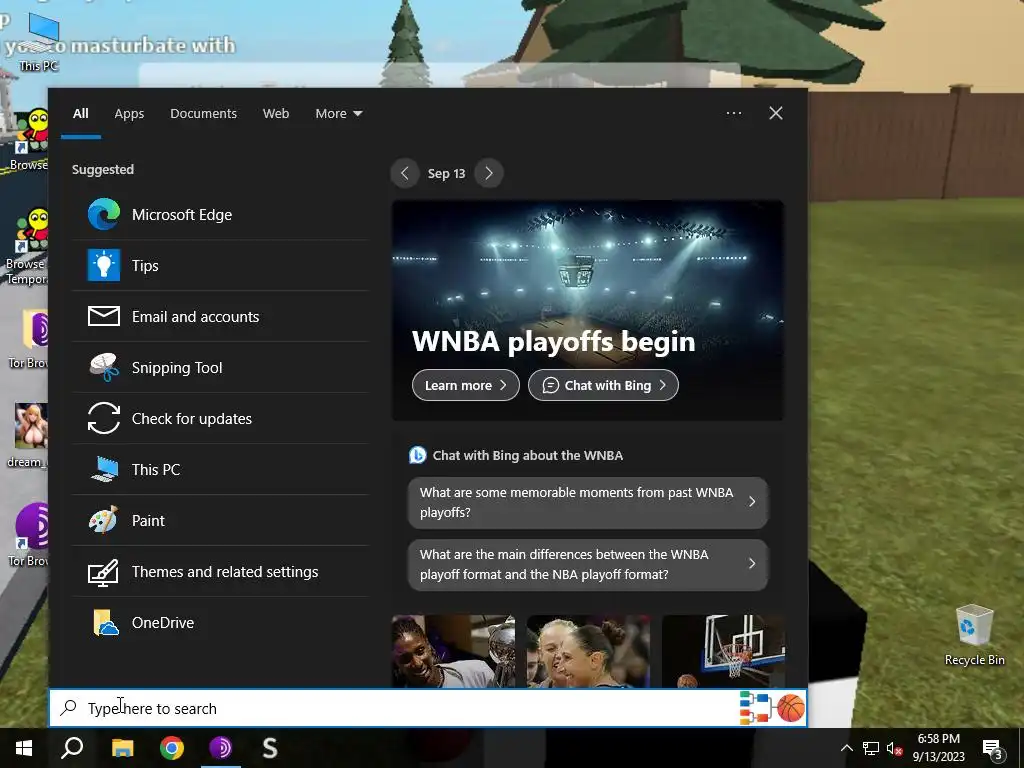Click the taskbar search magnifier icon
This screenshot has width=1024, height=768.
point(72,748)
